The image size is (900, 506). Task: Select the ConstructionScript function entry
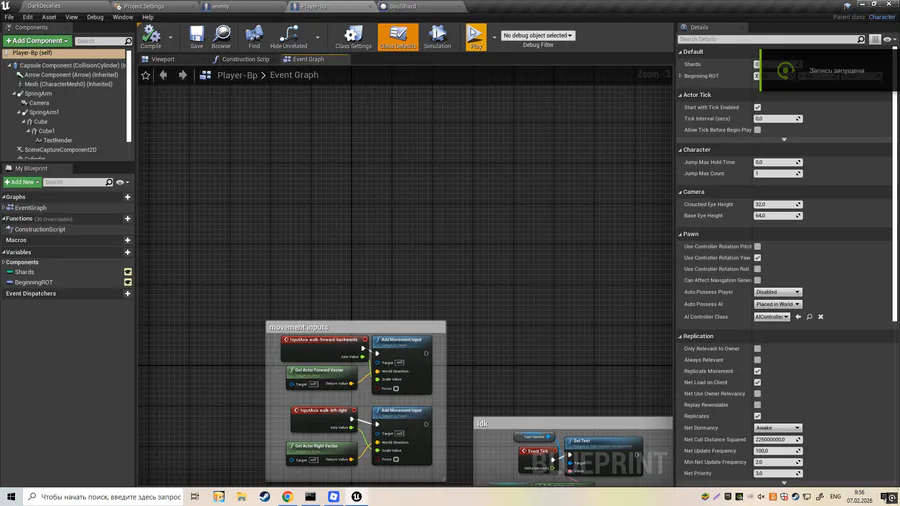[x=40, y=229]
